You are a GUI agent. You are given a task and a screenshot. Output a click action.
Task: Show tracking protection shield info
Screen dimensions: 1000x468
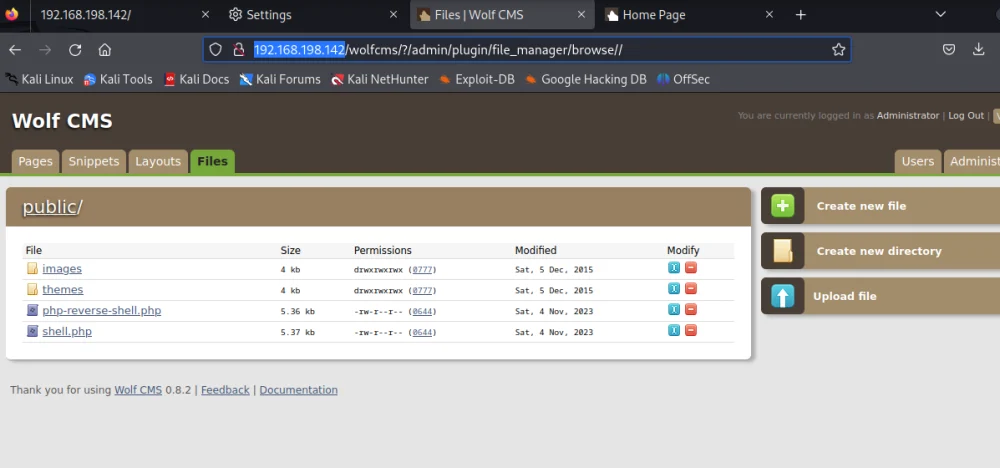pyautogui.click(x=216, y=50)
